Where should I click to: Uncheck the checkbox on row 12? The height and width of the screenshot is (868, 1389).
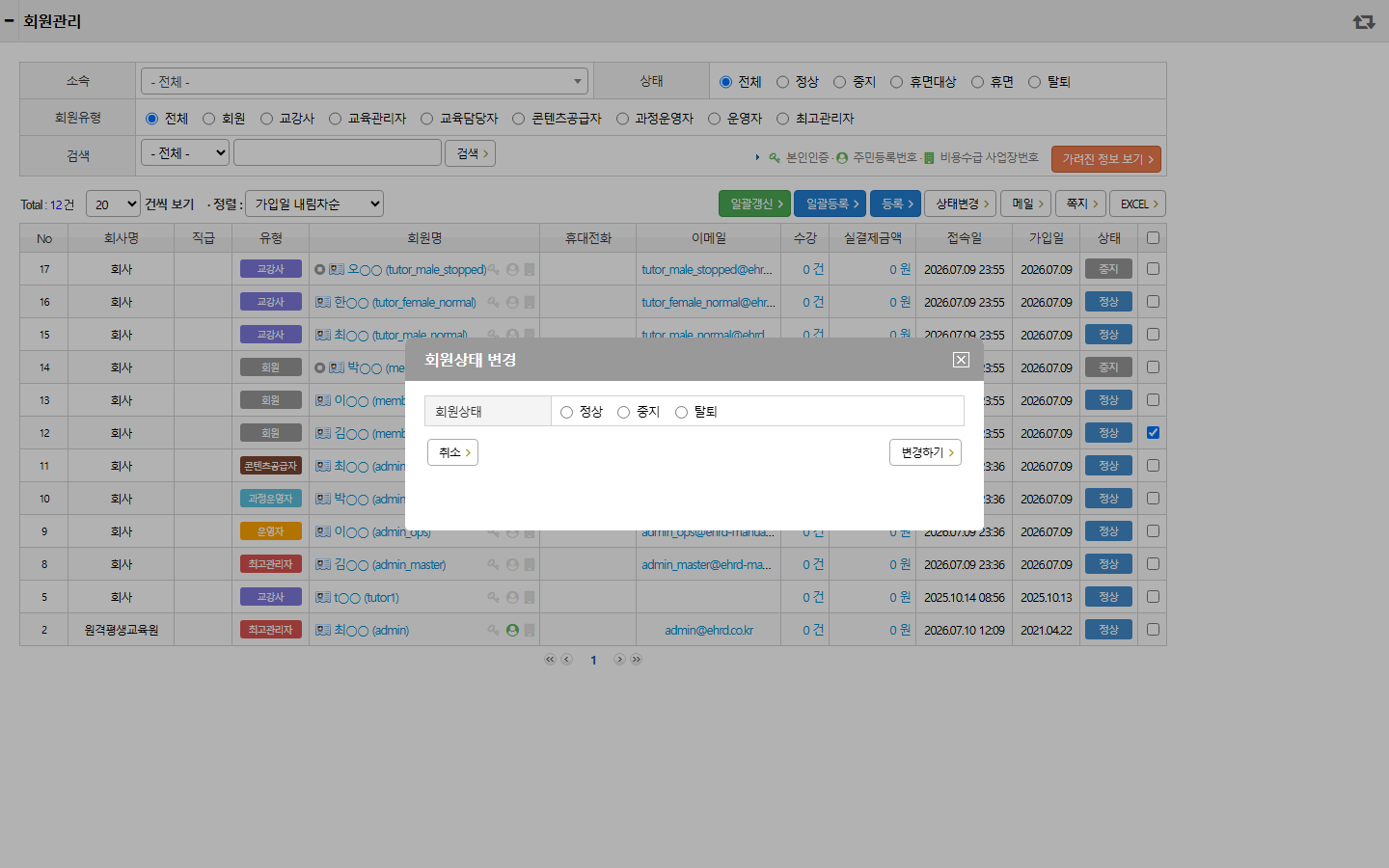(1153, 433)
